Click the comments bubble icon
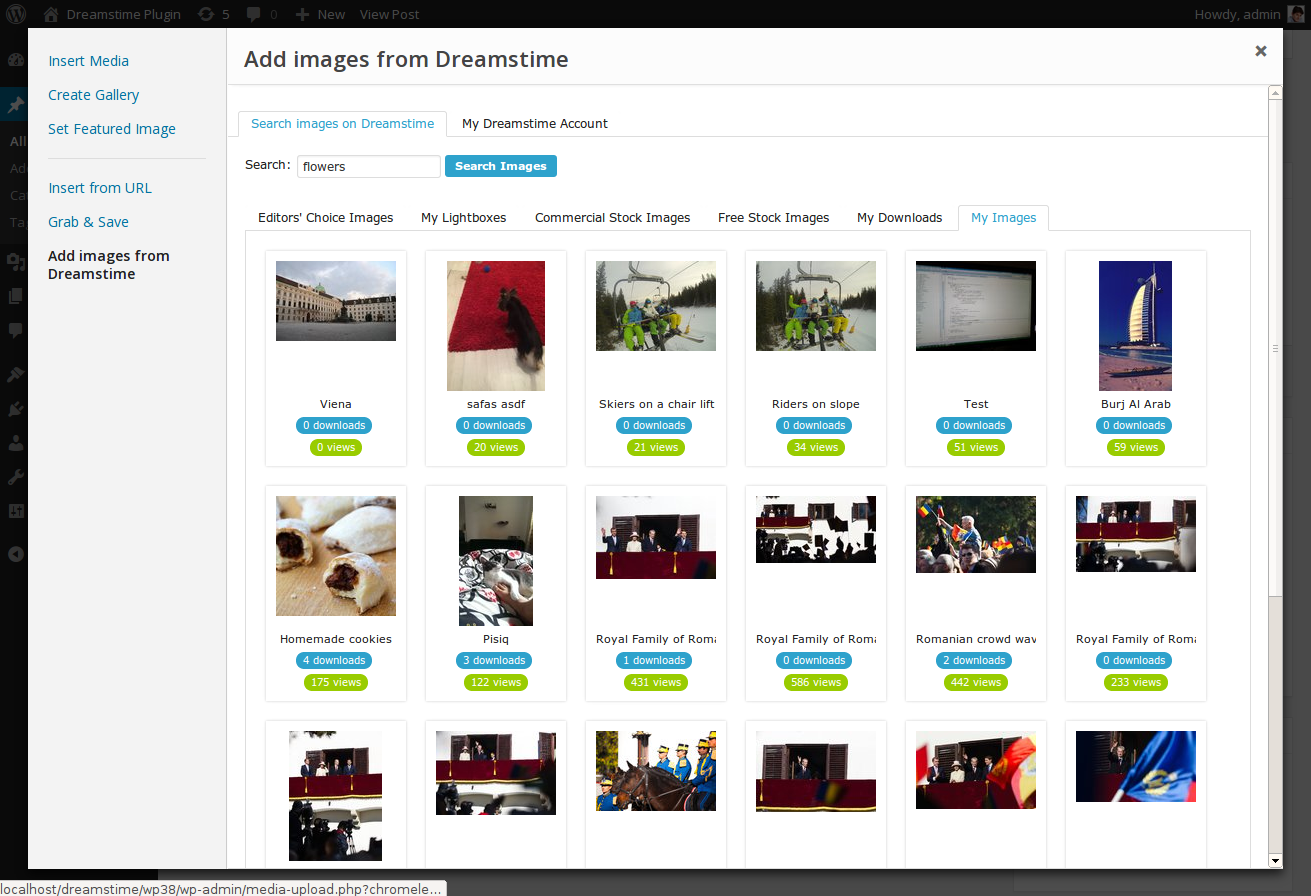Viewport: 1311px width, 896px height. coord(254,14)
